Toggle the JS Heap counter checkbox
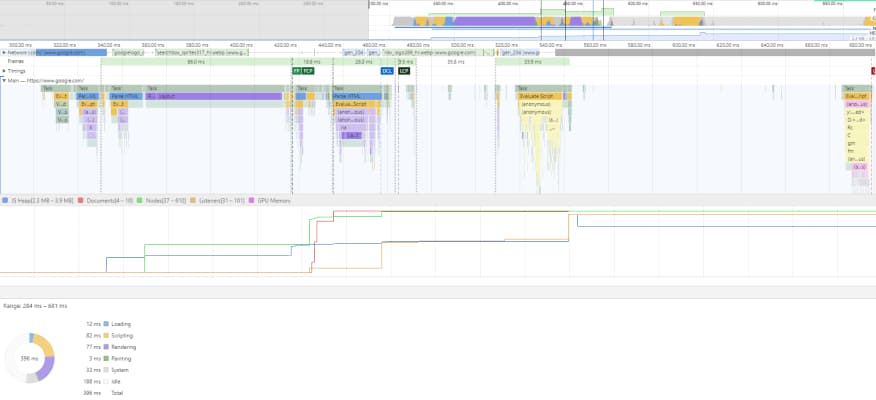This screenshot has height=400, width=876. click(5, 200)
